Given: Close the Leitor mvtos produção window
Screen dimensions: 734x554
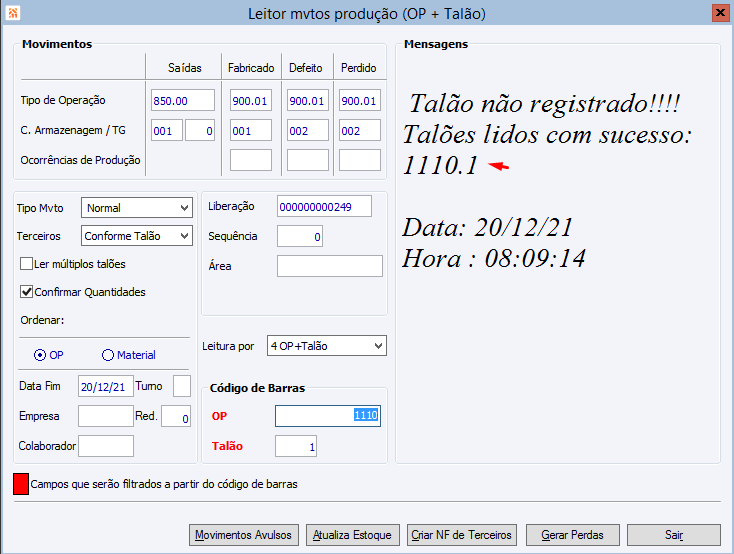Looking at the screenshot, I should tap(719, 13).
